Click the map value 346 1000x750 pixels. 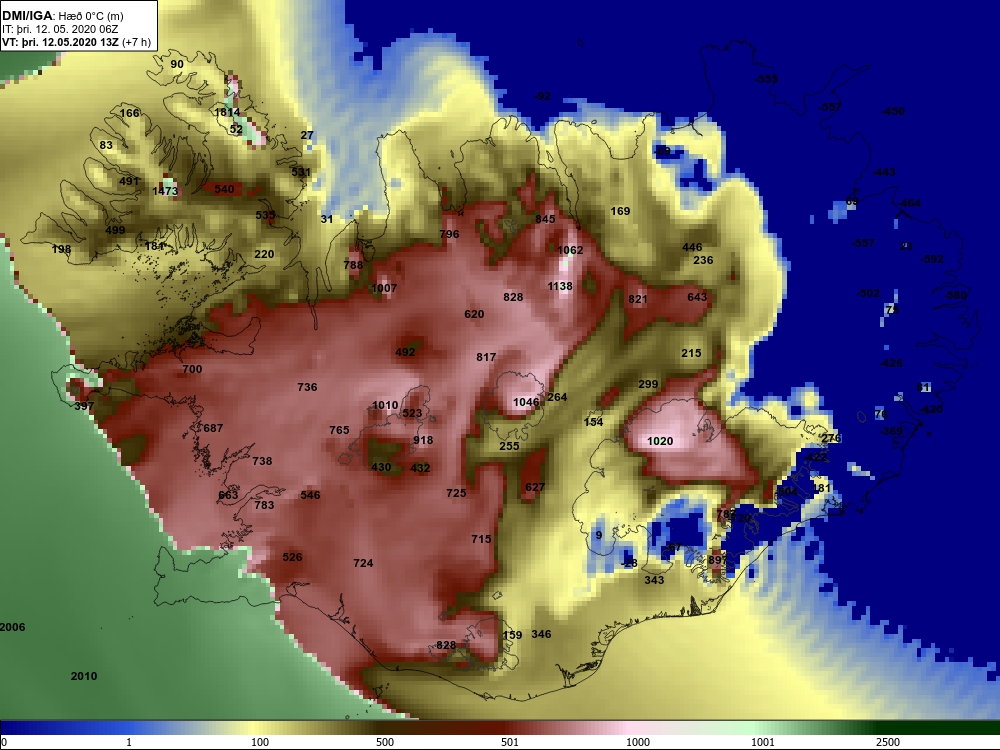[541, 634]
